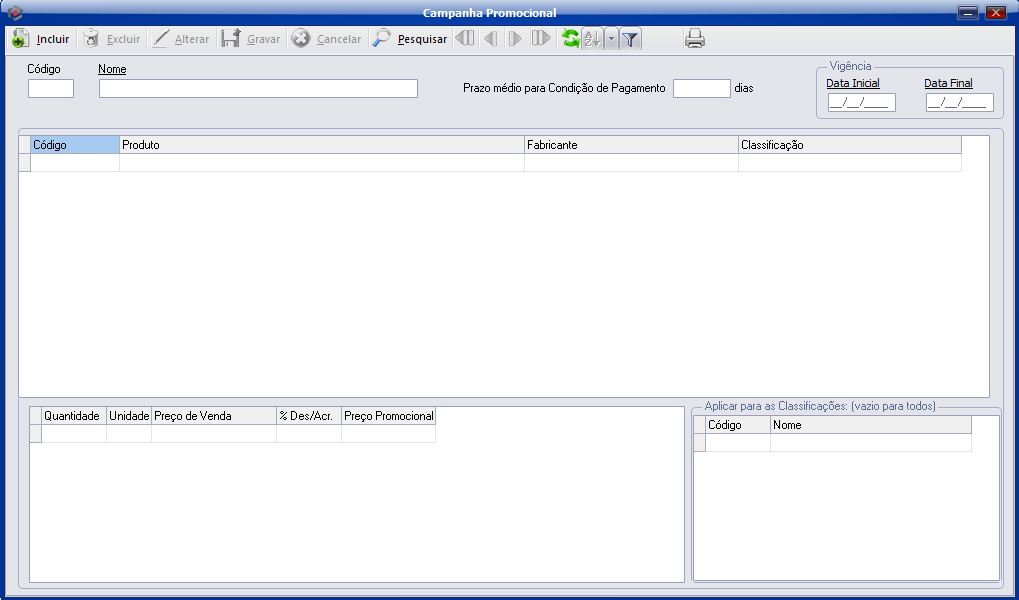Screen dimensions: 1019x600
Task: Click the campaign Código input box
Action: pos(51,88)
